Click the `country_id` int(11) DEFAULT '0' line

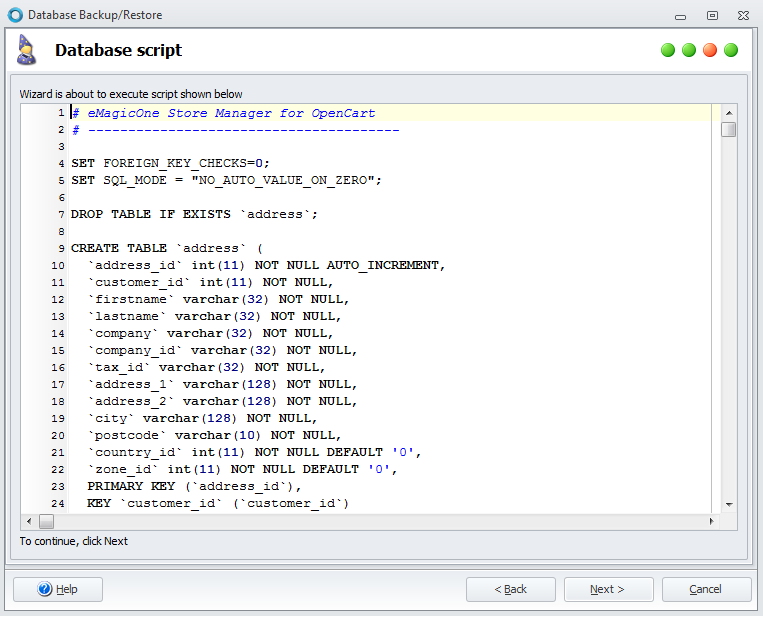click(x=254, y=452)
